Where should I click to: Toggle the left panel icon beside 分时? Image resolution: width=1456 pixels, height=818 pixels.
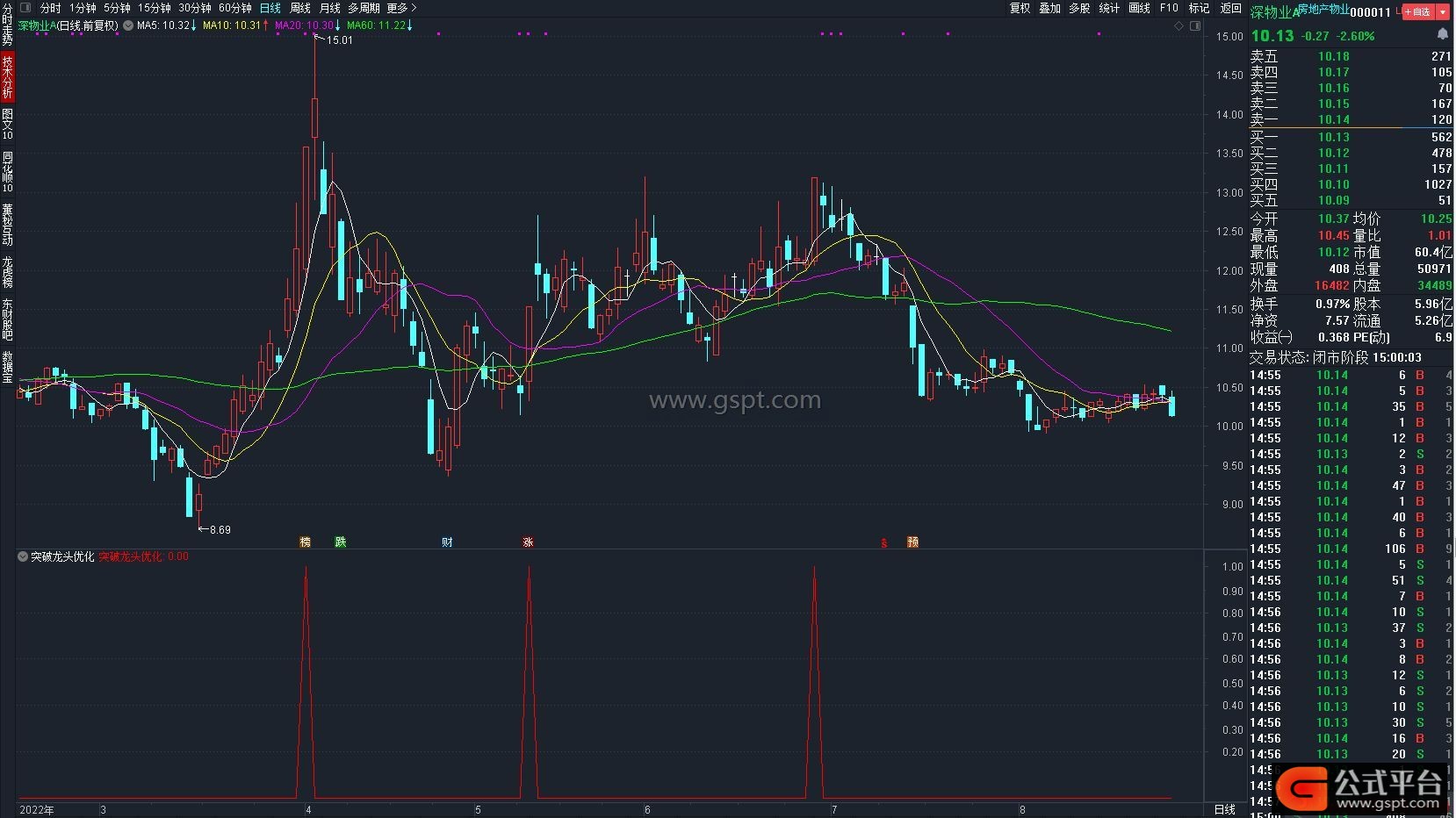[x=25, y=8]
